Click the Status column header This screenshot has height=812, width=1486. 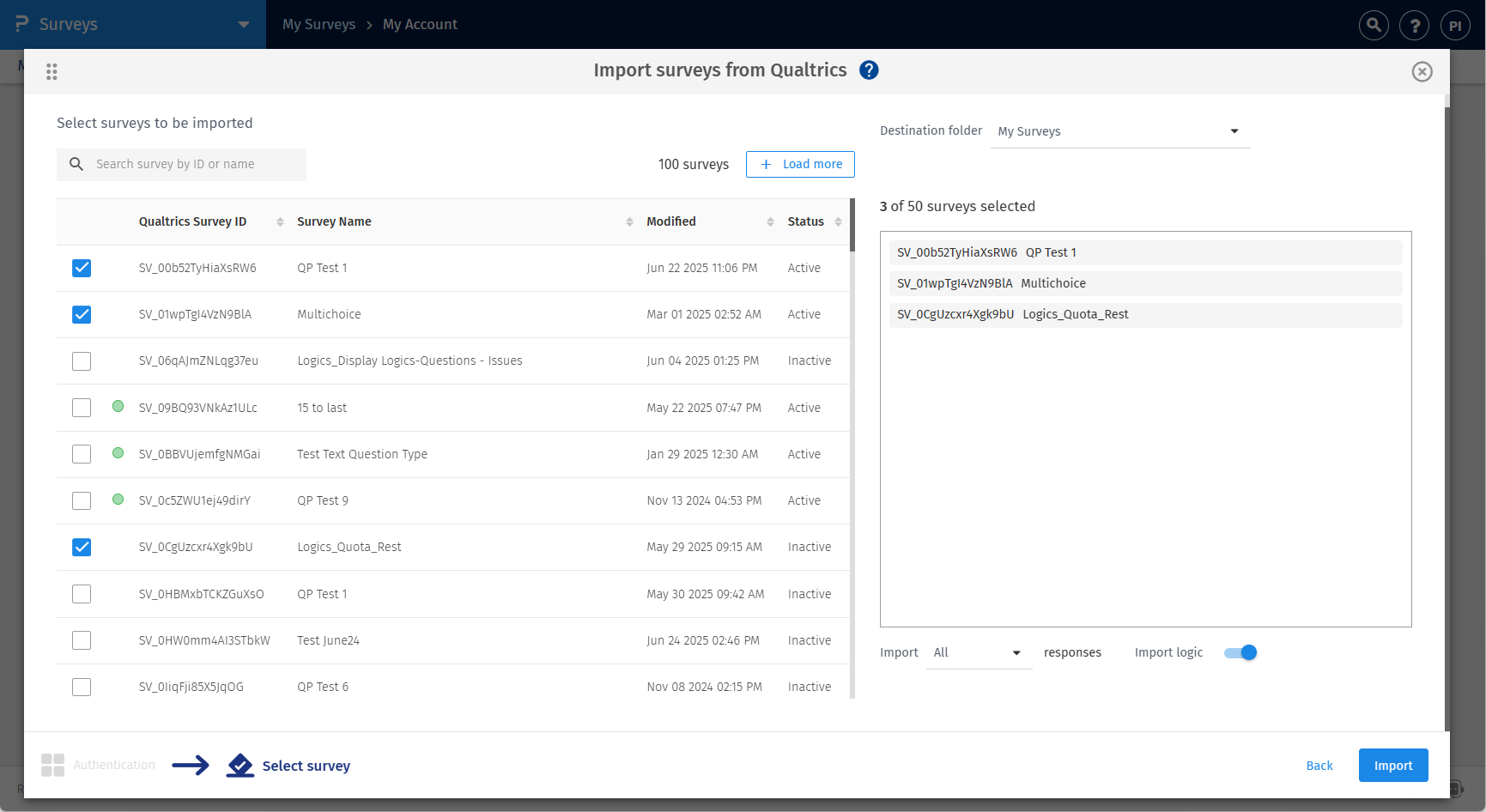[805, 221]
